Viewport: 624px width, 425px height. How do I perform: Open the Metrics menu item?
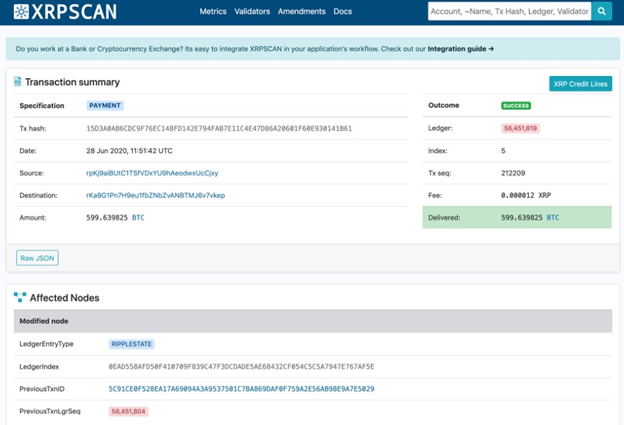(x=213, y=12)
